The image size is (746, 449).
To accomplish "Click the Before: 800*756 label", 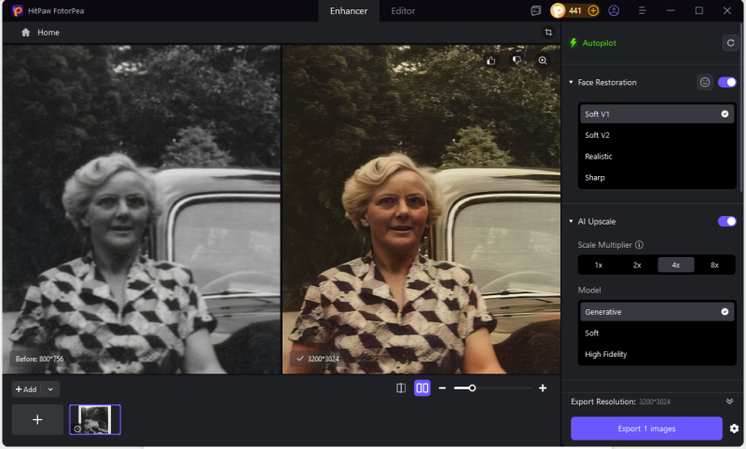I will [x=39, y=359].
